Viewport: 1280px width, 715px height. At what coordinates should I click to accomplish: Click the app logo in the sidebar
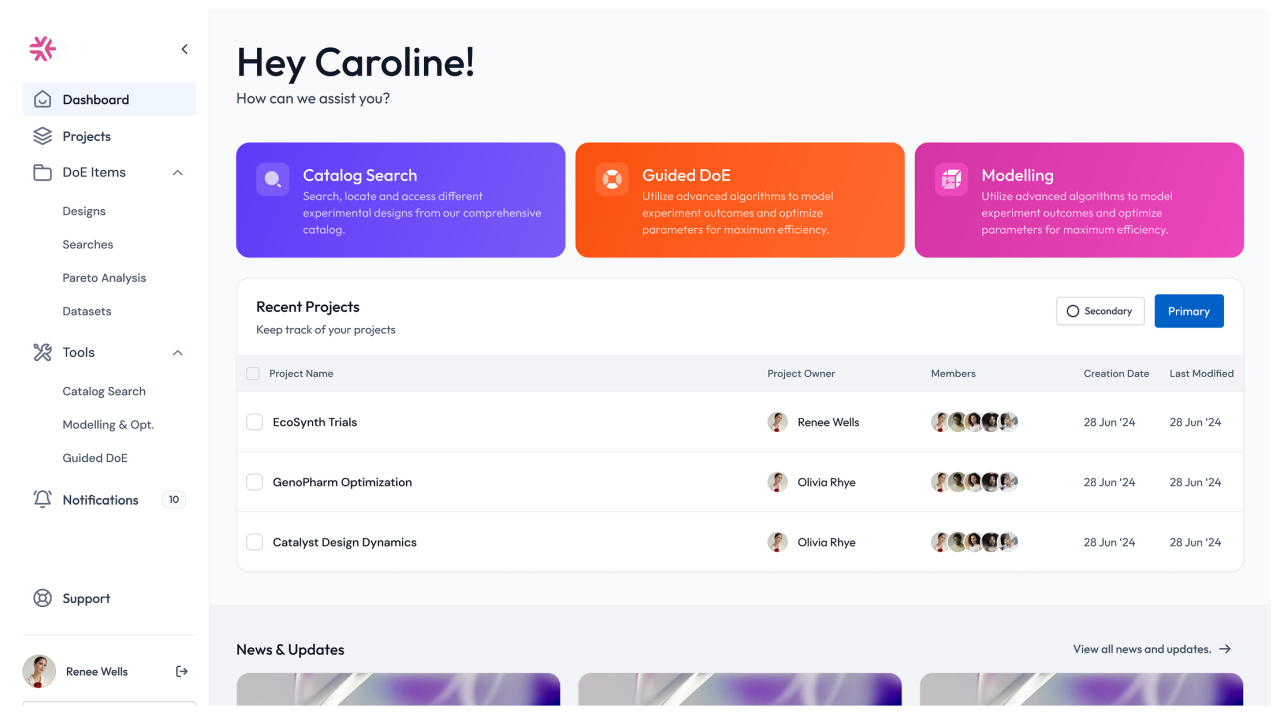coord(42,48)
